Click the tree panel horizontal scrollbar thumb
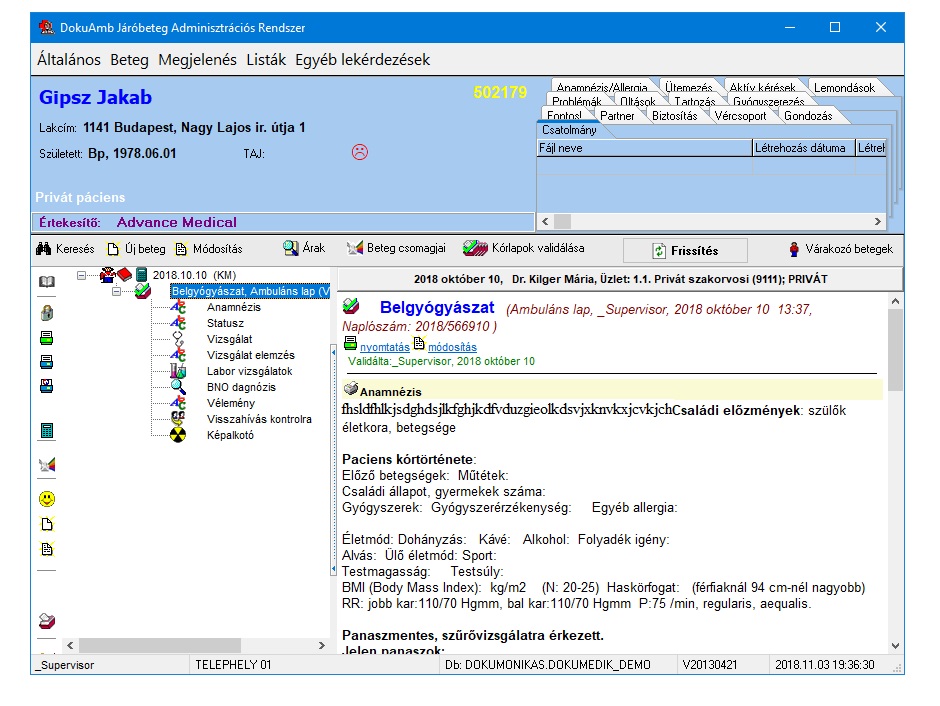 [160, 645]
